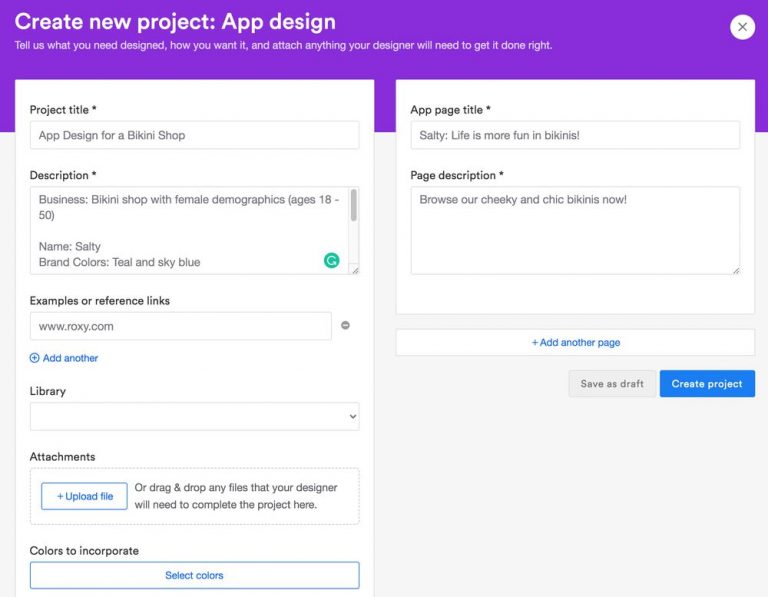Click inside the Description text area
This screenshot has height=597, width=768.
[x=180, y=230]
